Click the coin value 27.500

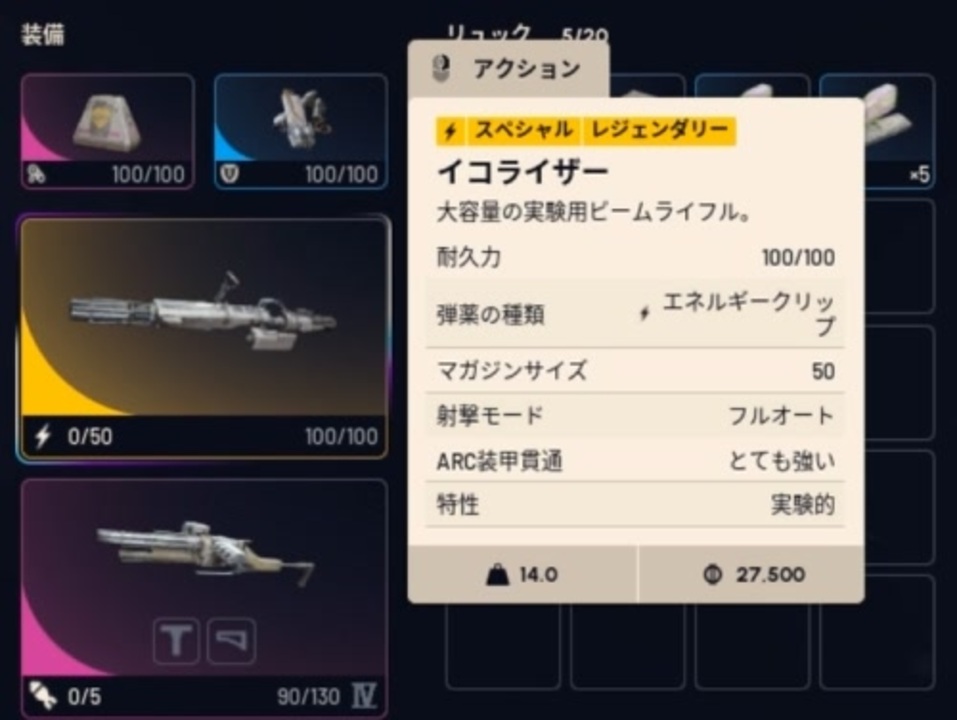click(x=770, y=574)
